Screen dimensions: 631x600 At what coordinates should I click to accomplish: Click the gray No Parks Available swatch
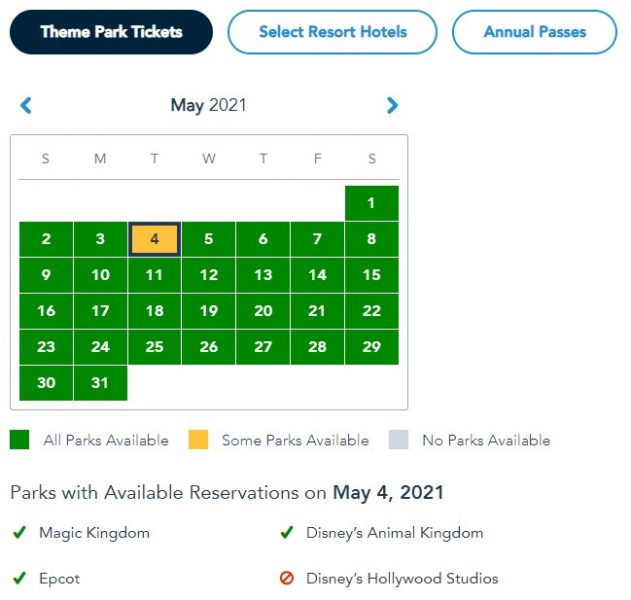(x=398, y=439)
